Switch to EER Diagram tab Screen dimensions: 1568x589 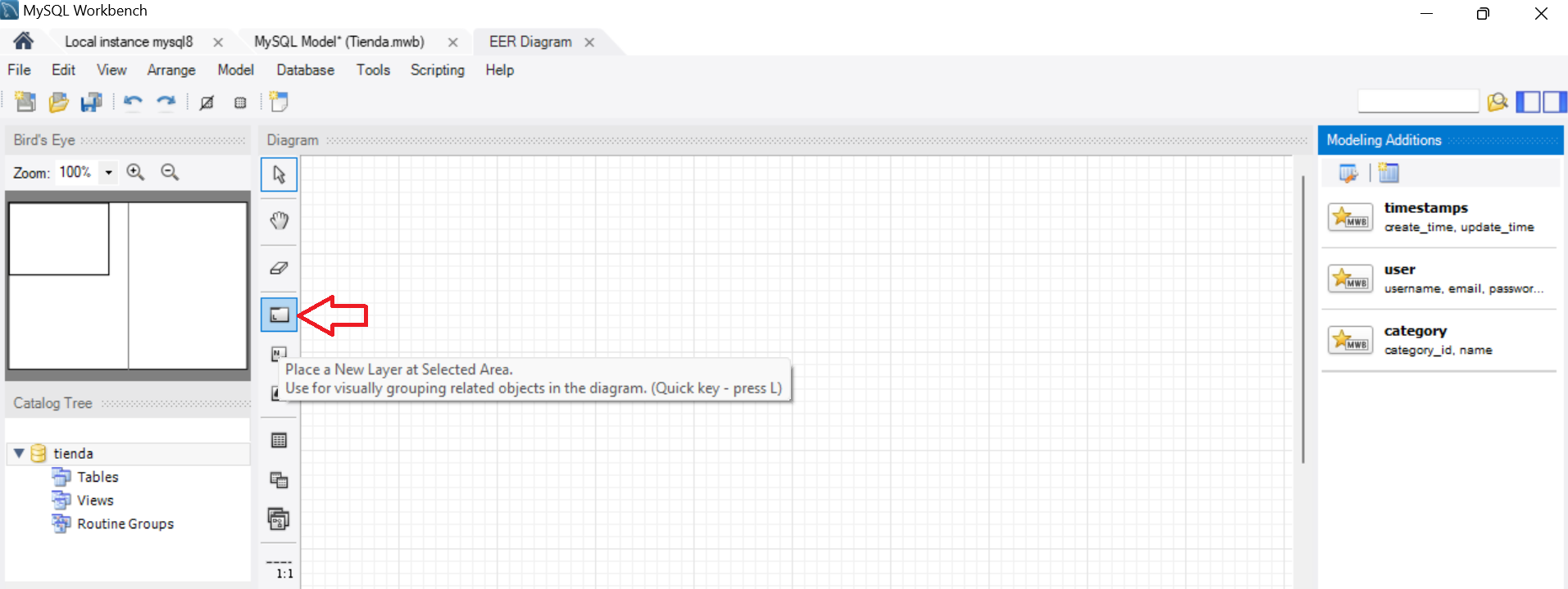pyautogui.click(x=530, y=42)
